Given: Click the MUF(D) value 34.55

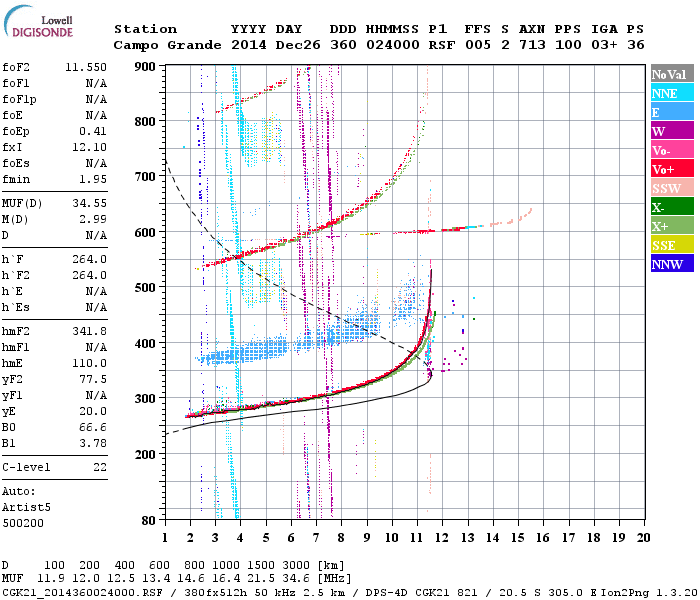Looking at the screenshot, I should pyautogui.click(x=90, y=204).
